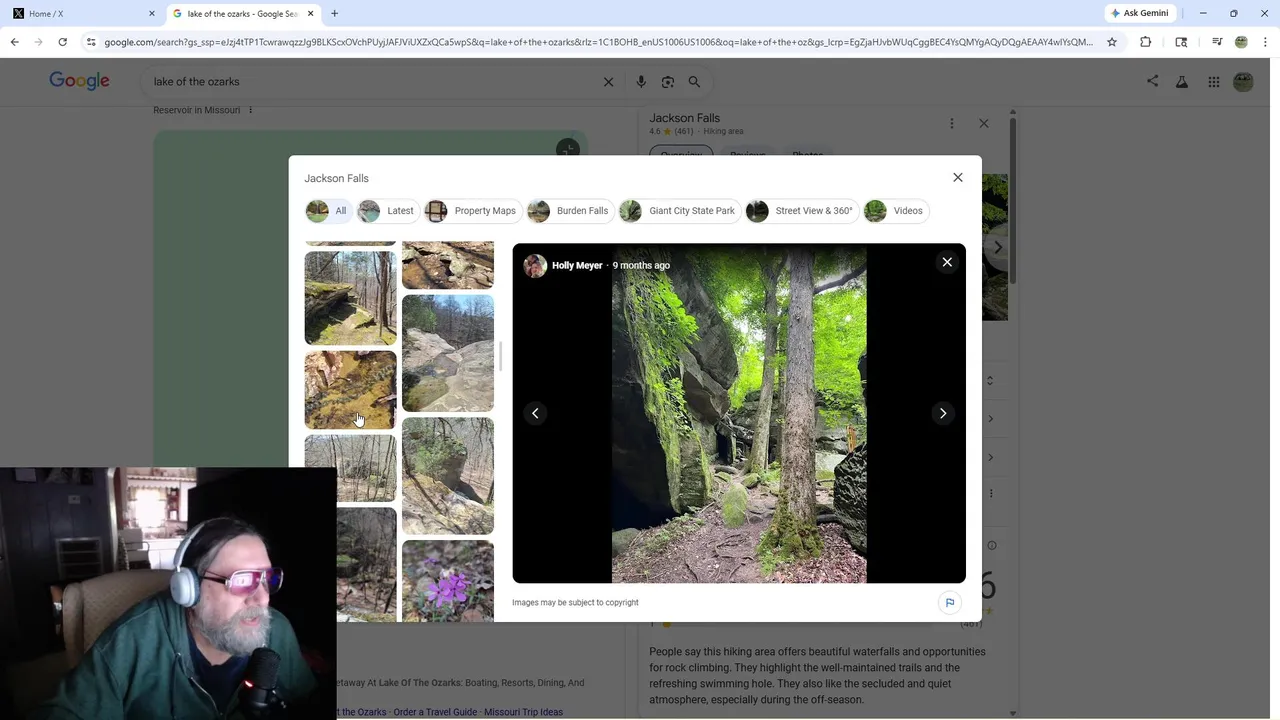Select the Giant City State Park chip
This screenshot has width=1280, height=720.
[x=679, y=211]
